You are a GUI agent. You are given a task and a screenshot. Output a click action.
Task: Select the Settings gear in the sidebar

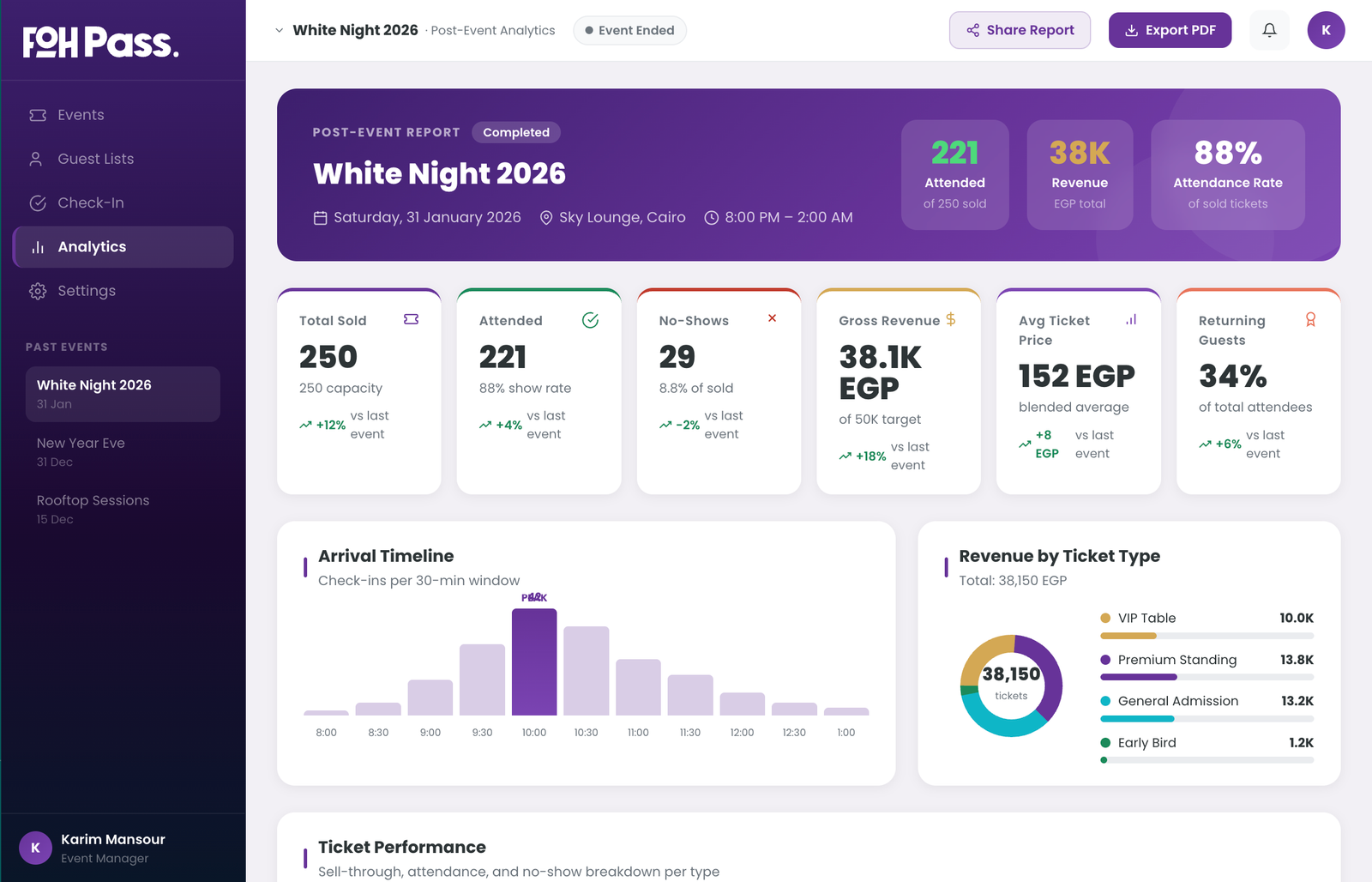38,291
